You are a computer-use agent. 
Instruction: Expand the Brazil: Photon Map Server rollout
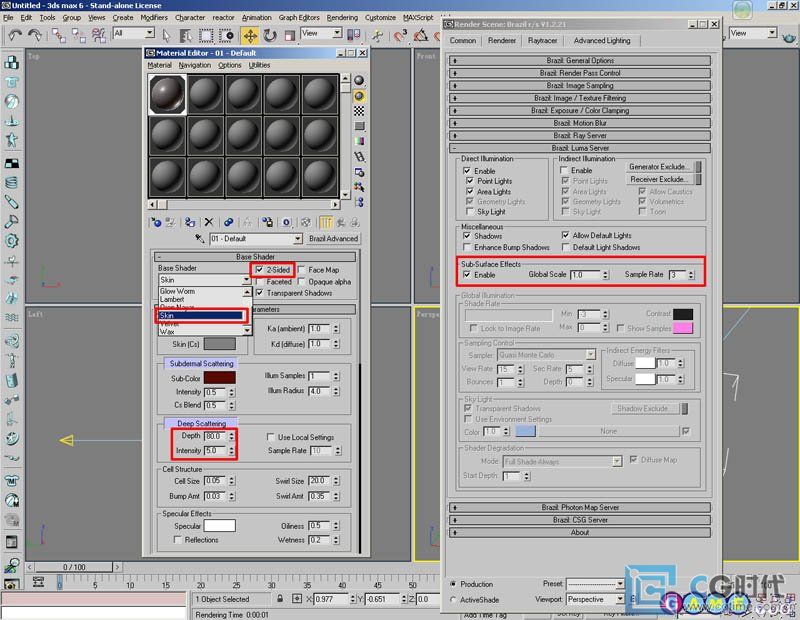[x=580, y=507]
